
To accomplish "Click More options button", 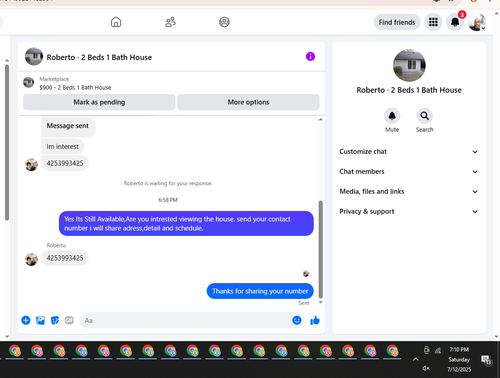I will pos(248,102).
